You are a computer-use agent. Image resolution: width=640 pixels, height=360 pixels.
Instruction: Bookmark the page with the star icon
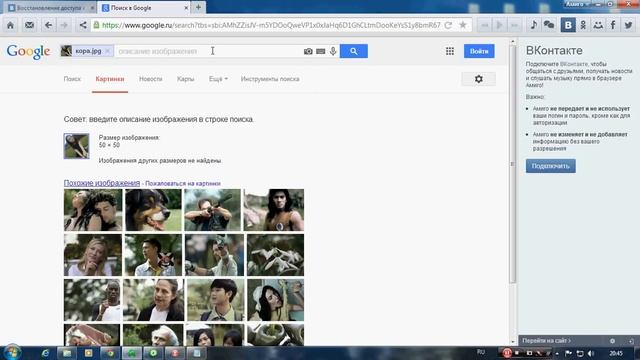(462, 25)
